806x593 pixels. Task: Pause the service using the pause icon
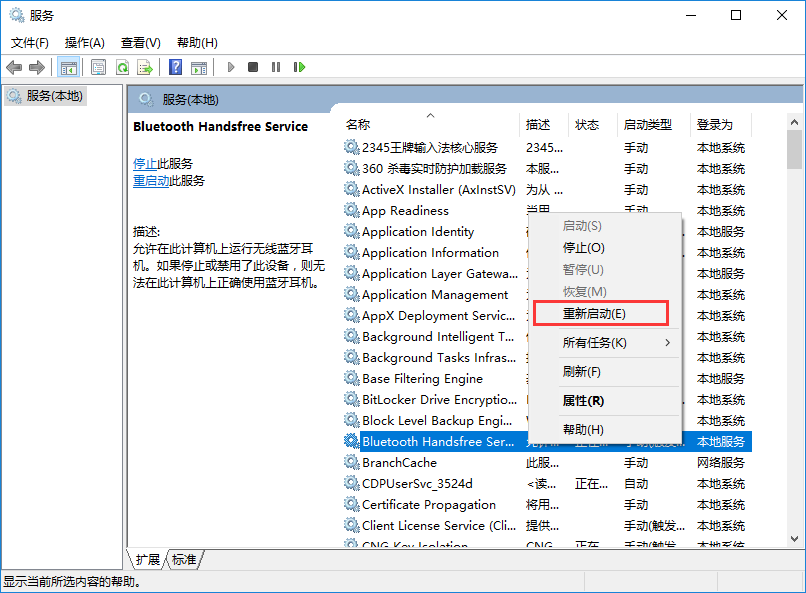pos(275,67)
